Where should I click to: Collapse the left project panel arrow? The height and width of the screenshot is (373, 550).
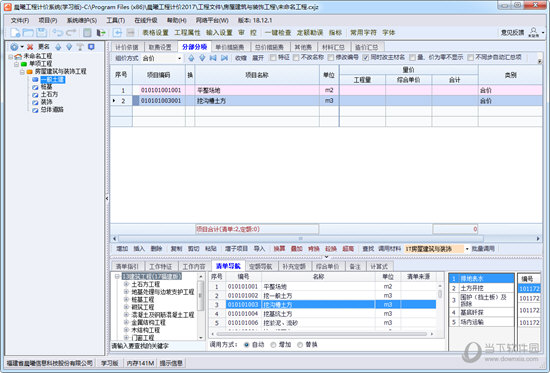pyautogui.click(x=107, y=198)
